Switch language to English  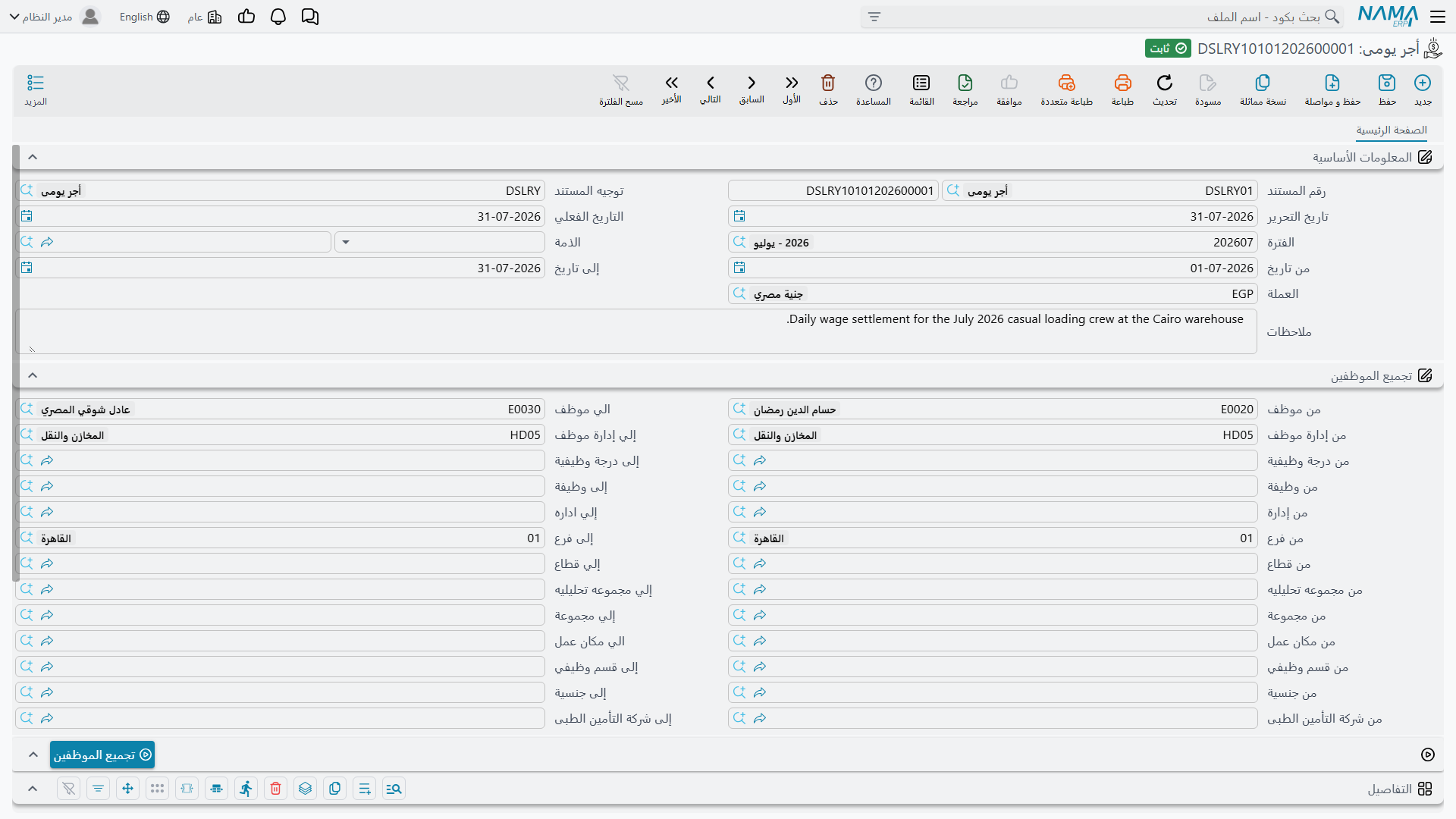click(x=144, y=17)
